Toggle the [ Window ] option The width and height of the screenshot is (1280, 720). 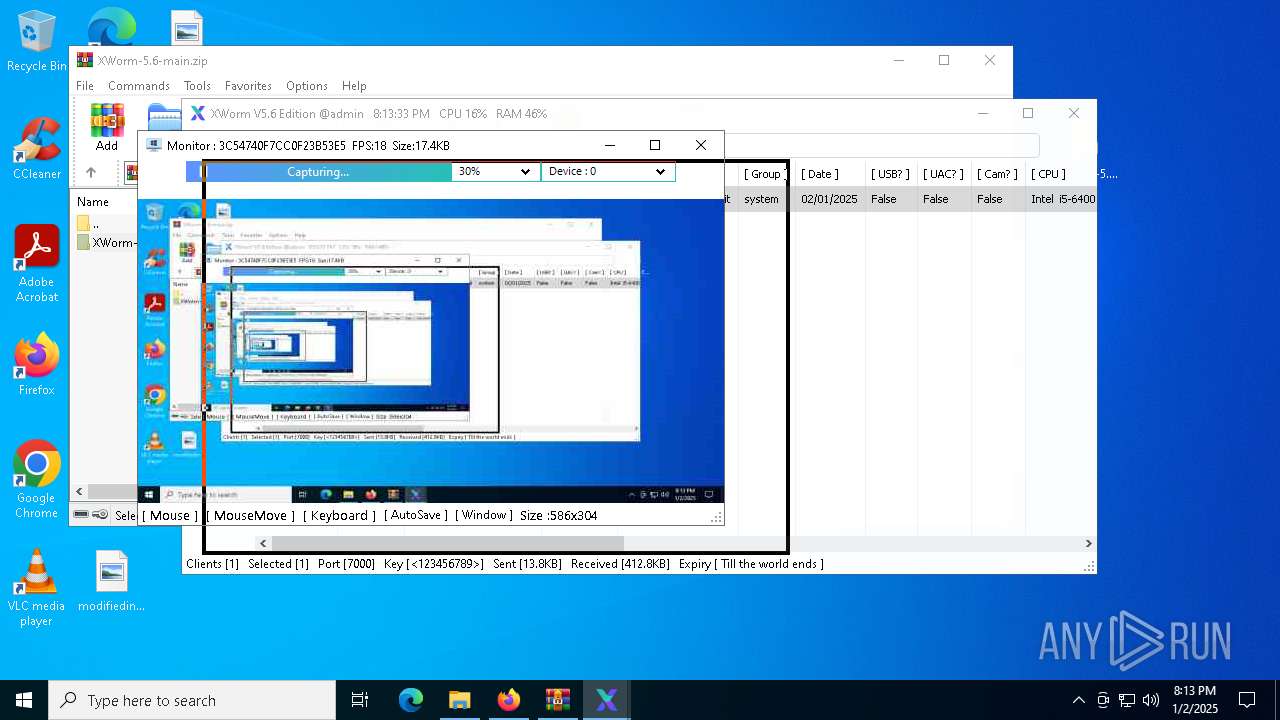point(483,515)
